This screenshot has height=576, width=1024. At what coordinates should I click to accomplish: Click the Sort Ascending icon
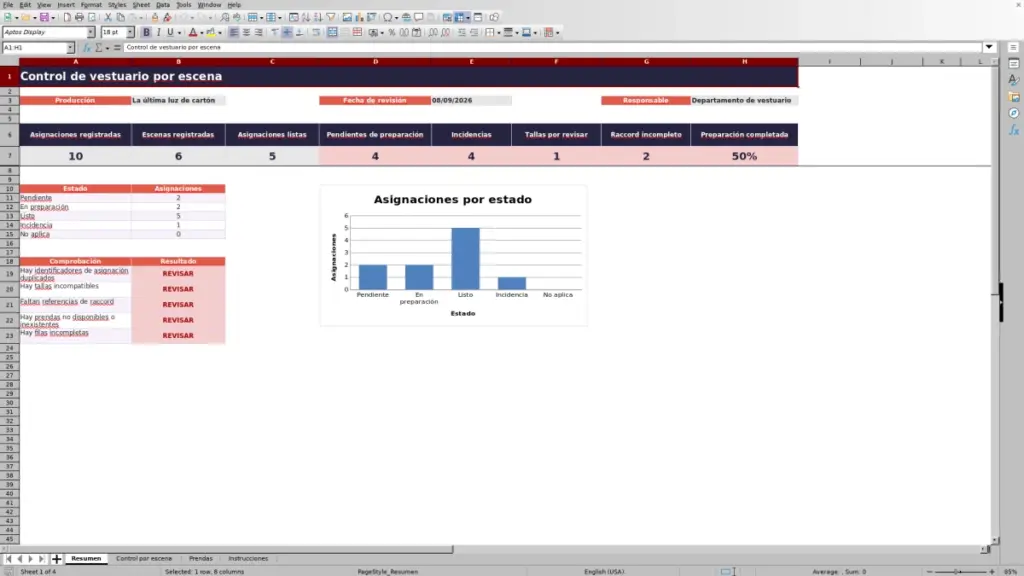(x=306, y=18)
